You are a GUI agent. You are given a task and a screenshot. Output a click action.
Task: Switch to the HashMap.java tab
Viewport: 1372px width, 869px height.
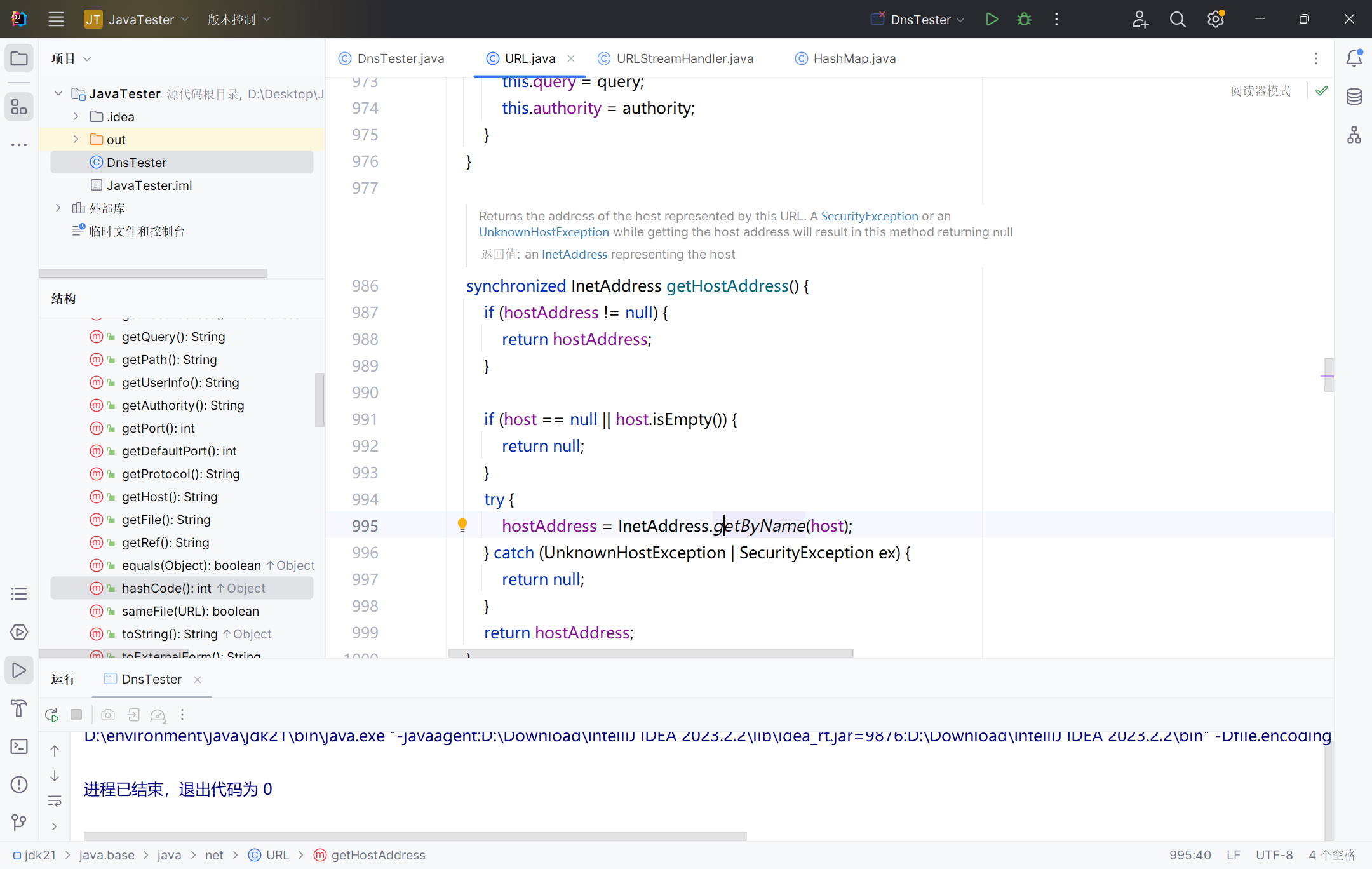pos(854,58)
